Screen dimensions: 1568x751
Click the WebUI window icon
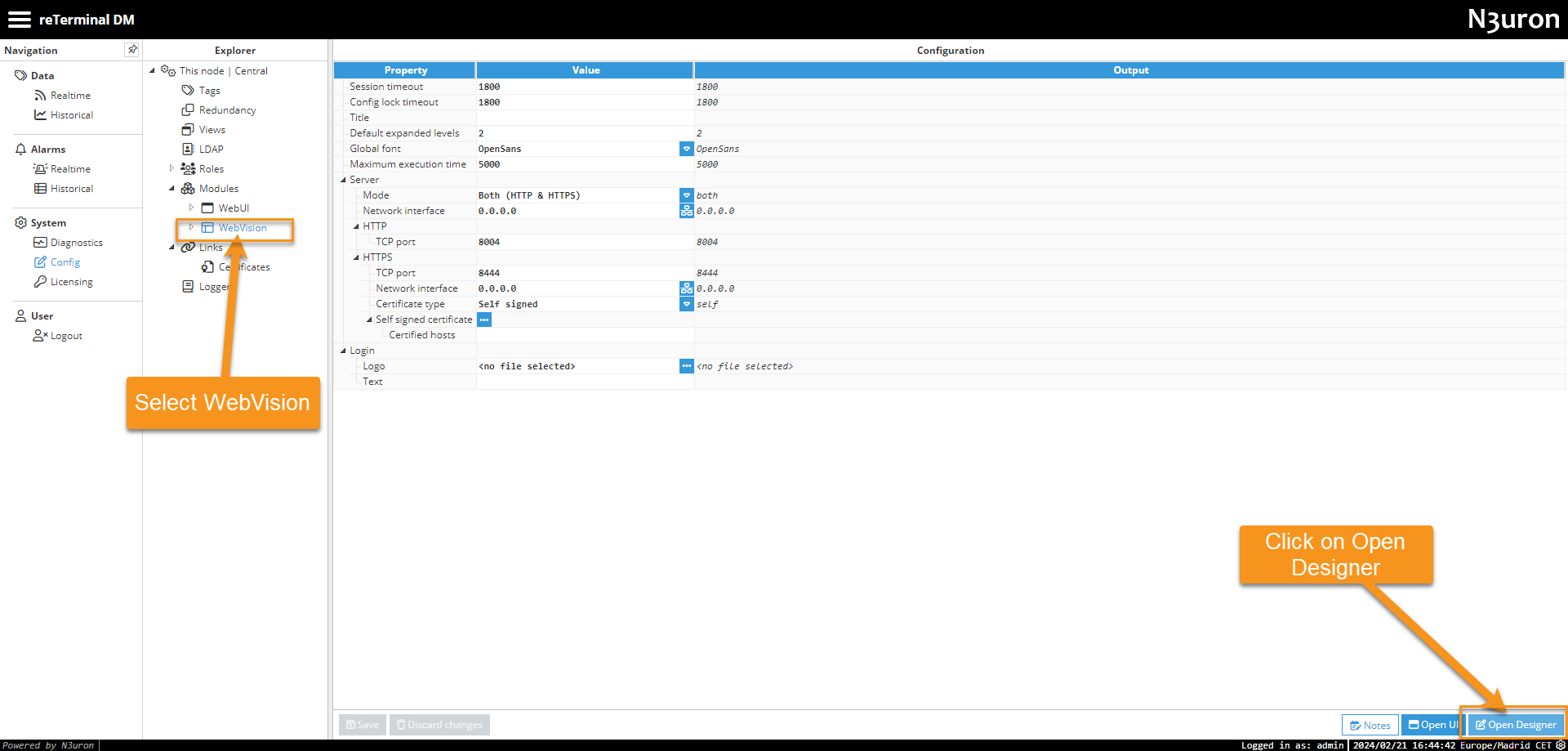tap(207, 208)
